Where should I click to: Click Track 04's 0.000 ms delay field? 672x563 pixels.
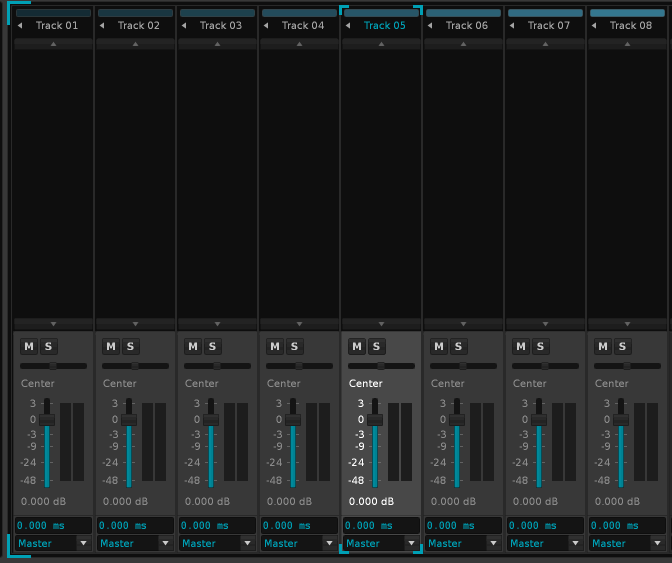click(x=299, y=525)
